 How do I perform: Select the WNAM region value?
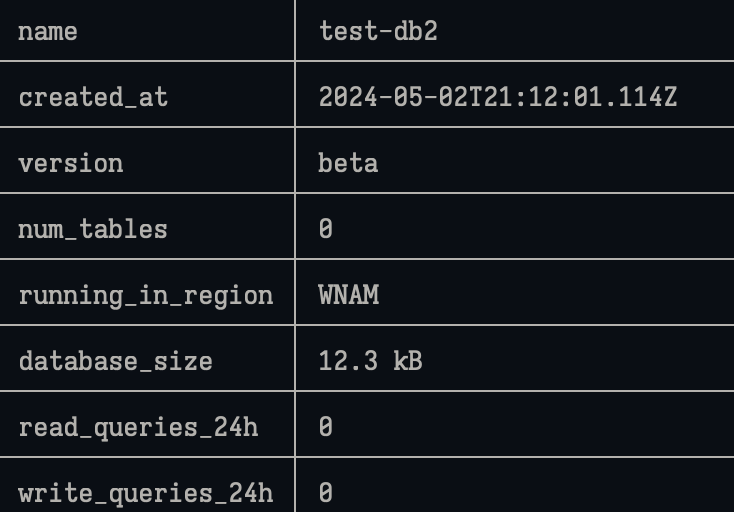coord(348,295)
